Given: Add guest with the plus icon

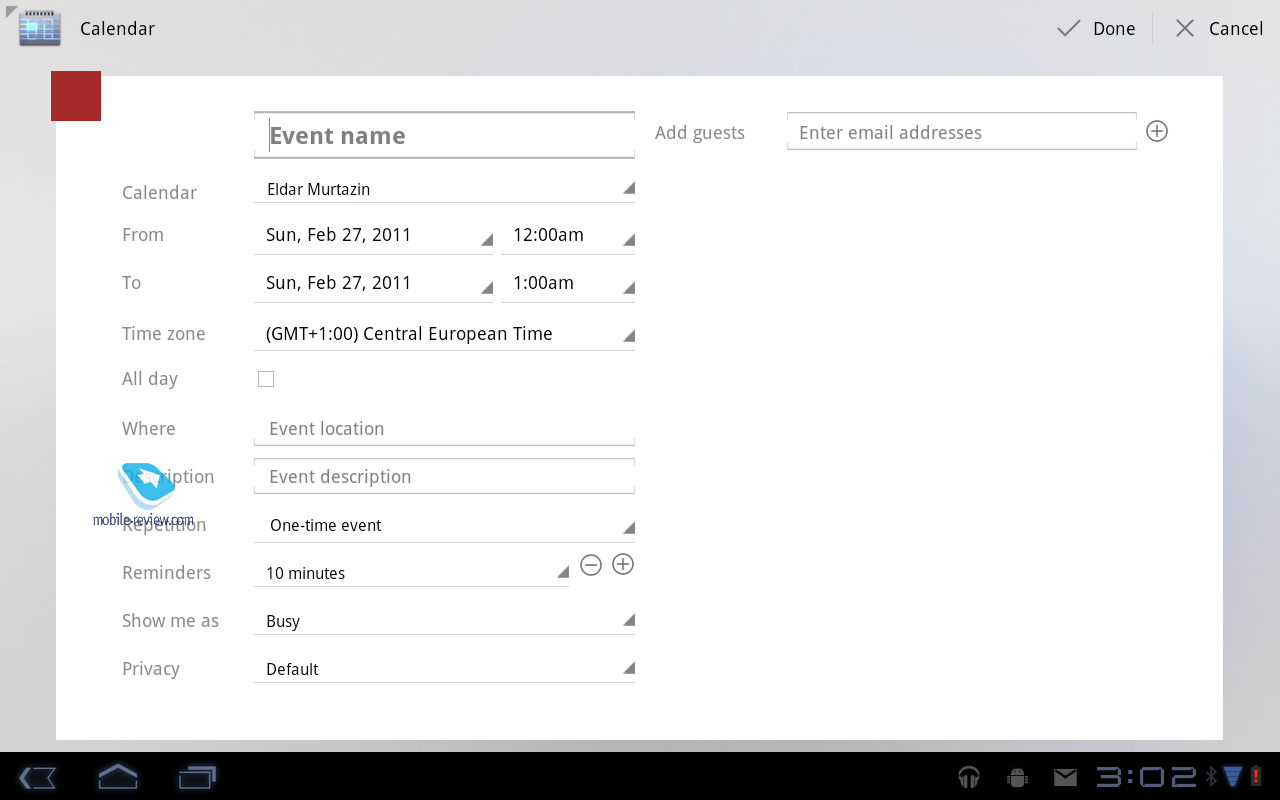Looking at the screenshot, I should [x=1157, y=131].
